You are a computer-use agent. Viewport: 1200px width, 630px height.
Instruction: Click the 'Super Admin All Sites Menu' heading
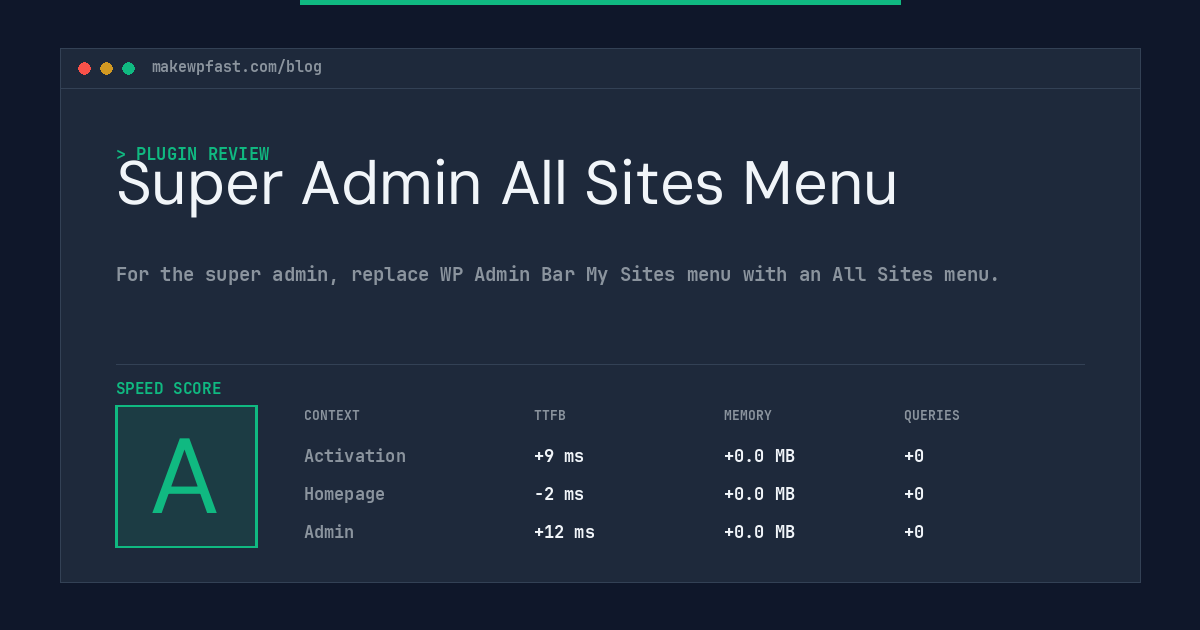(507, 184)
